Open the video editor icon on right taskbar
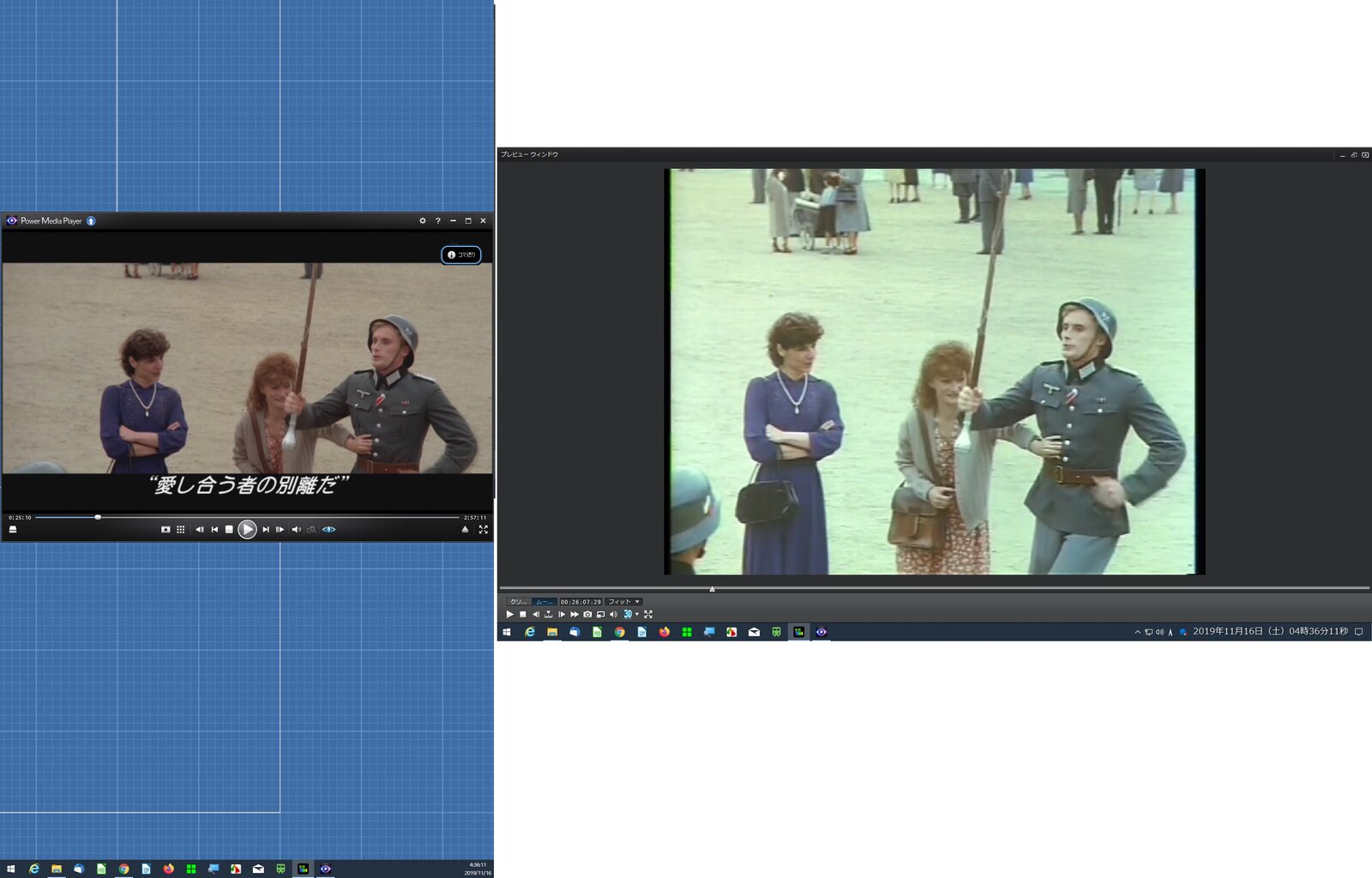Screen dimensions: 1372x878 pos(798,632)
